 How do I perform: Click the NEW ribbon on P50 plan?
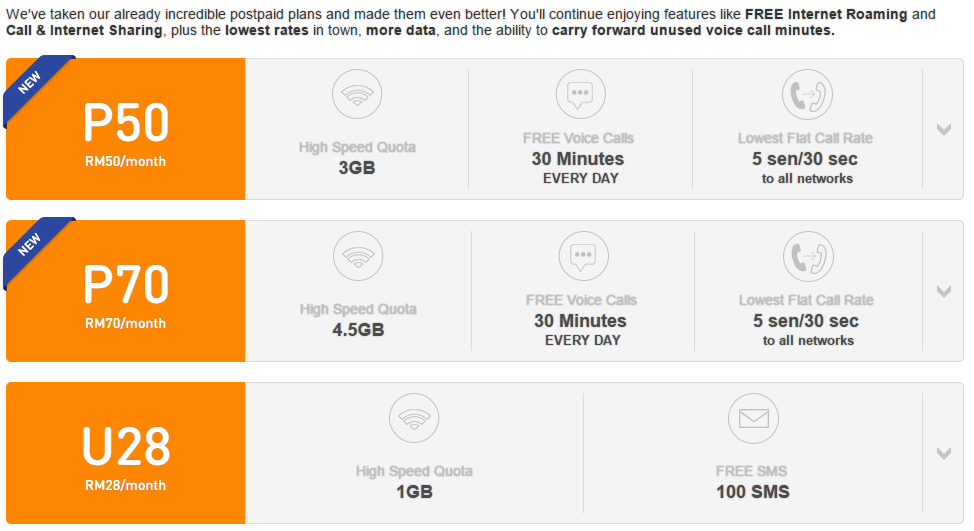pyautogui.click(x=31, y=84)
